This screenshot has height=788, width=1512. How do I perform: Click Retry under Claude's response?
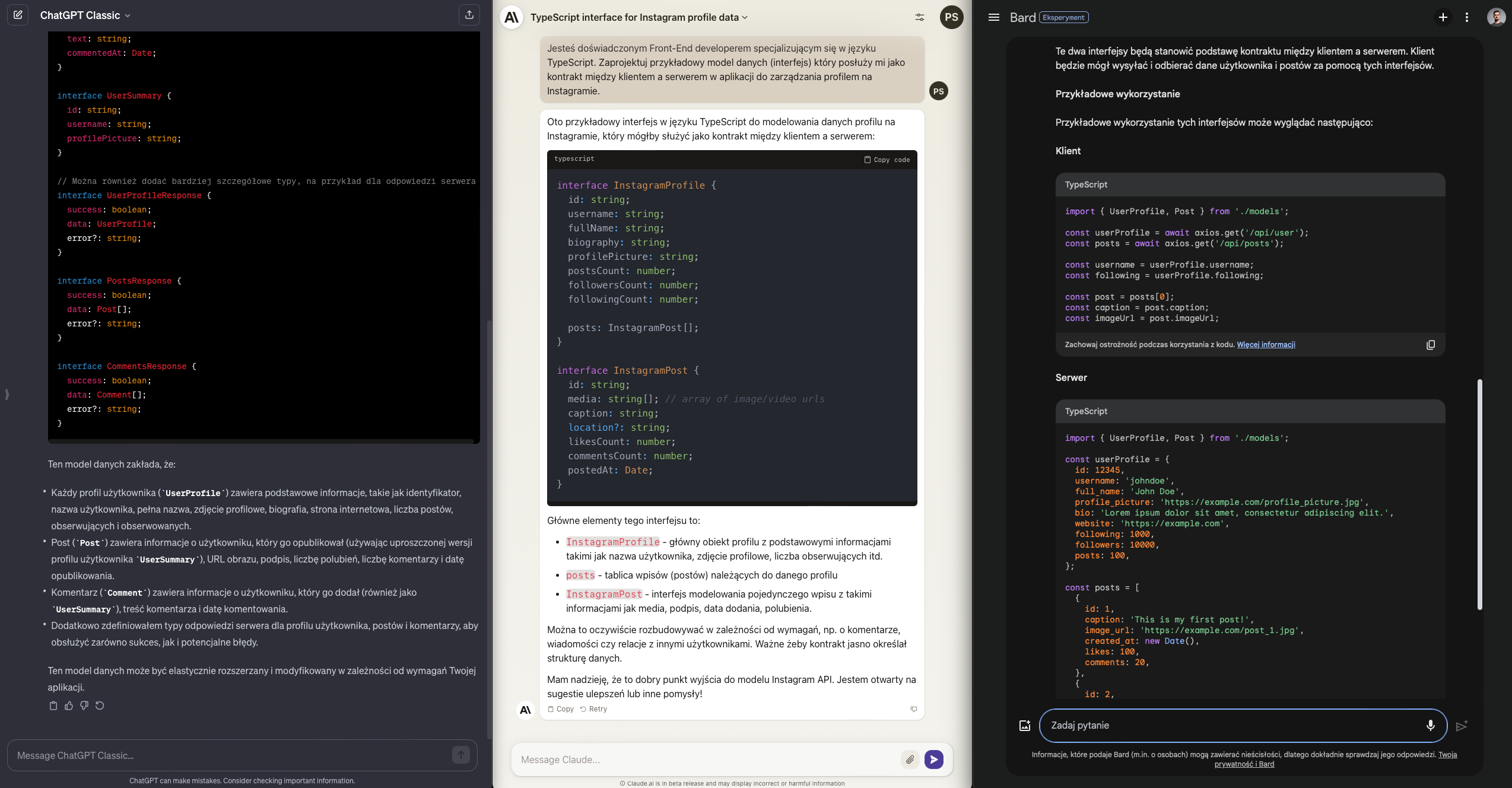pos(593,709)
